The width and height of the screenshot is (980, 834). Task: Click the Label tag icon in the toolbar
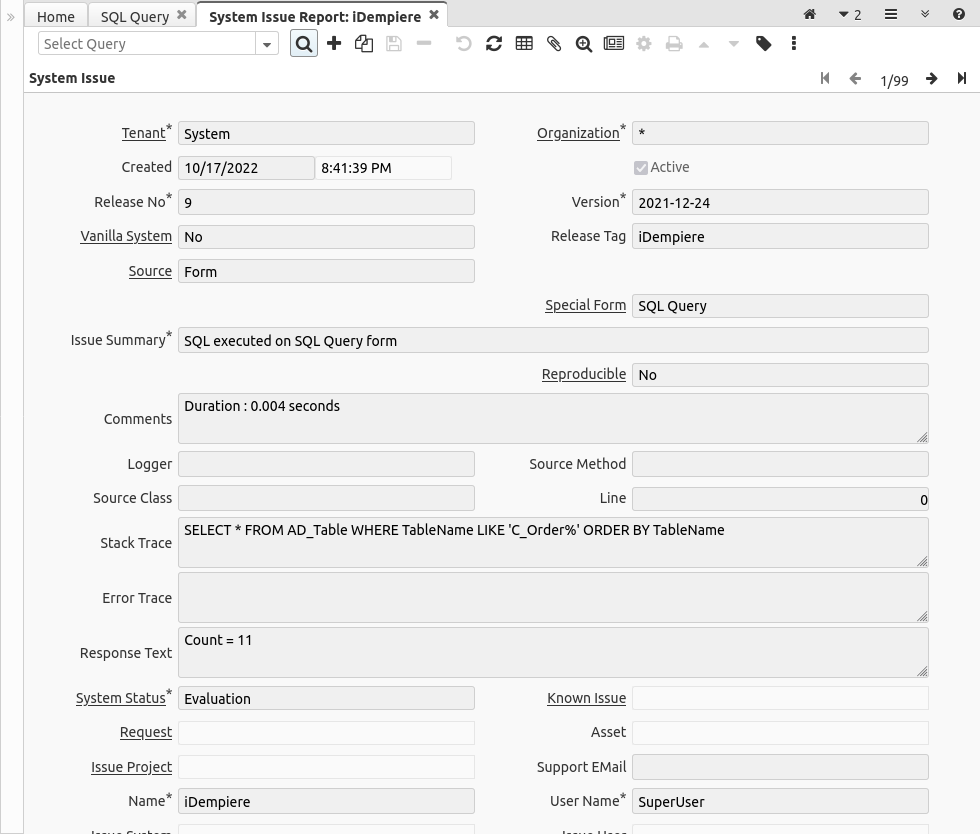click(x=765, y=44)
